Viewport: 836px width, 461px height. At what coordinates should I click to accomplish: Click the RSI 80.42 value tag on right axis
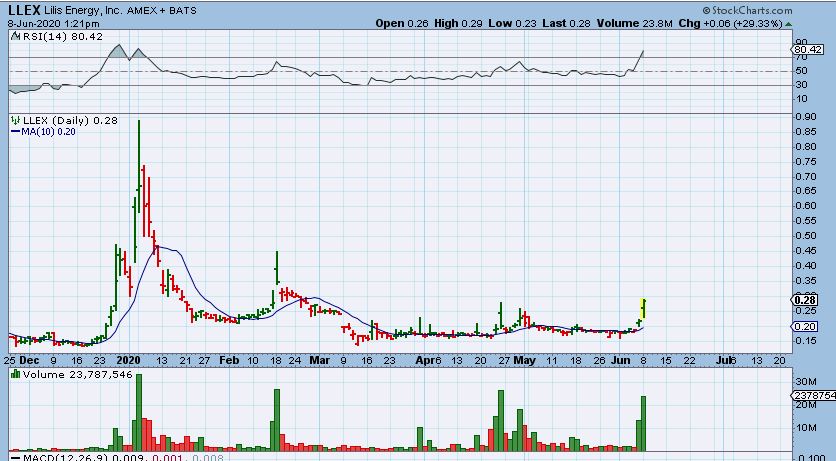tap(806, 48)
